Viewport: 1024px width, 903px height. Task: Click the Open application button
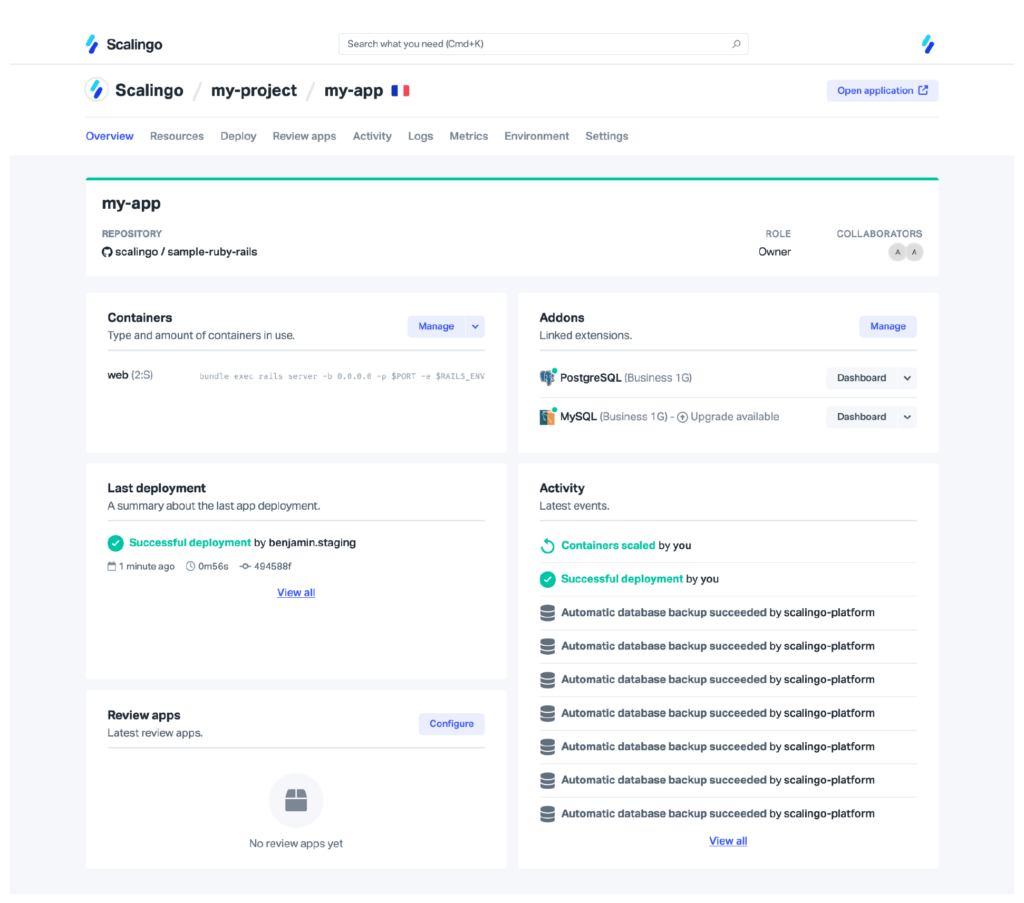[x=882, y=90]
